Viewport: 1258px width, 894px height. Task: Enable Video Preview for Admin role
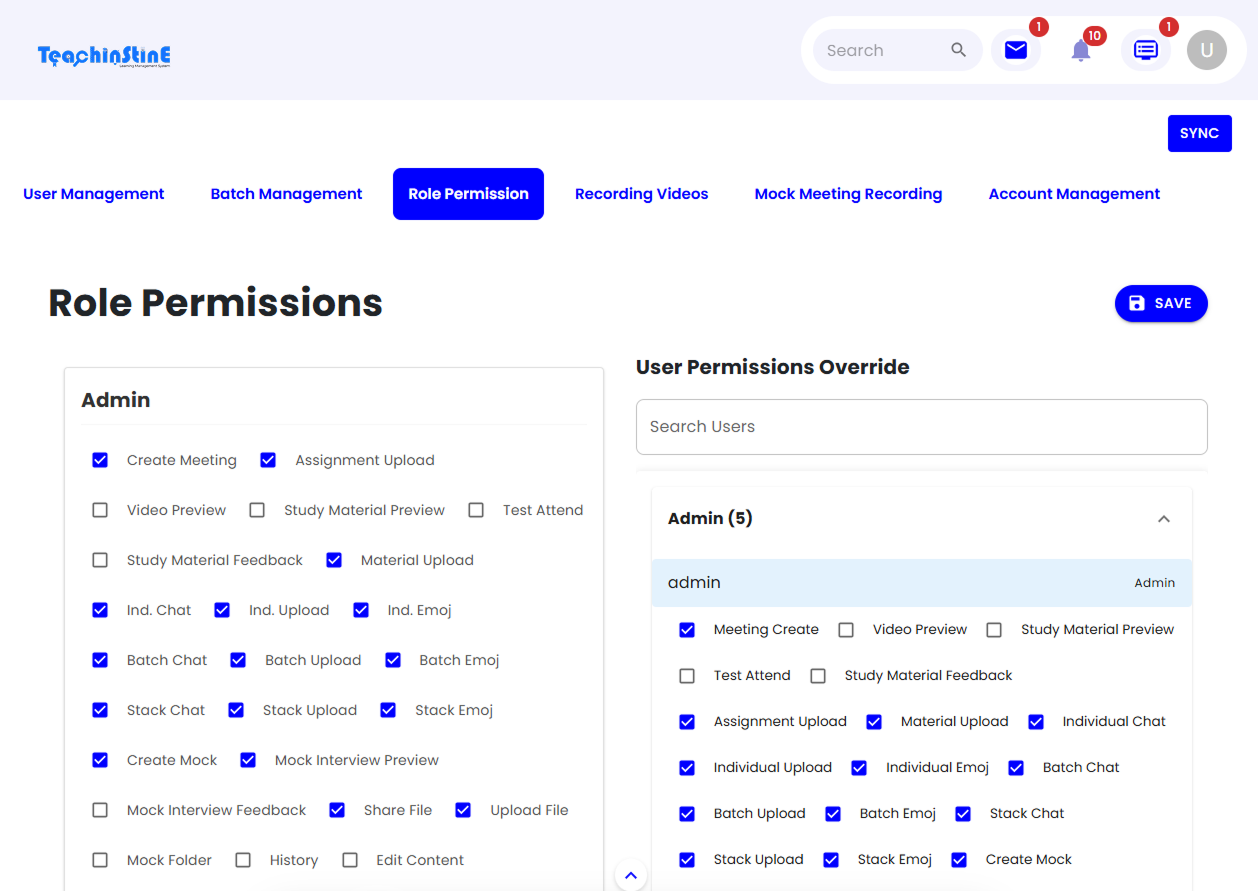click(x=100, y=510)
